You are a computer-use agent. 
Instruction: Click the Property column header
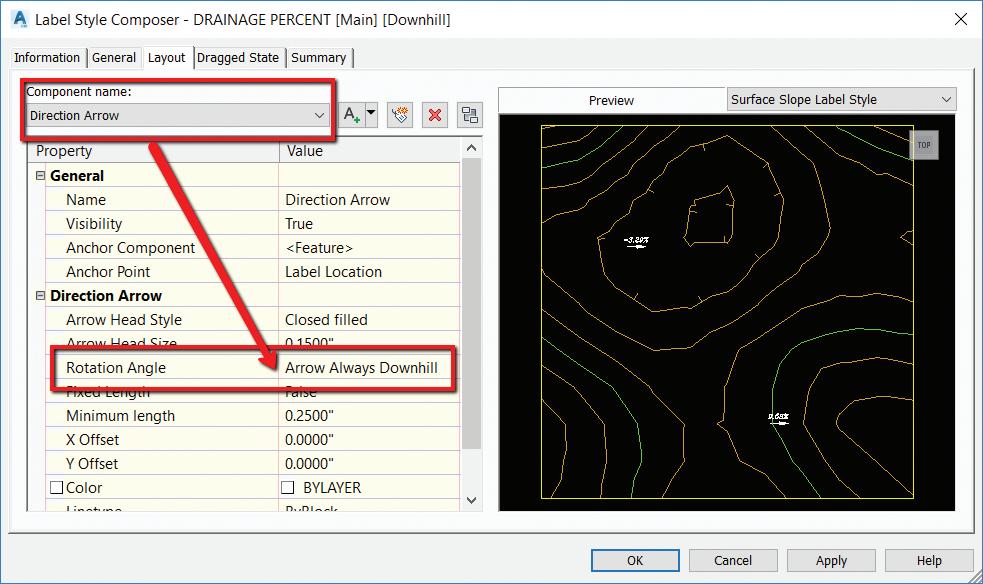click(x=154, y=151)
